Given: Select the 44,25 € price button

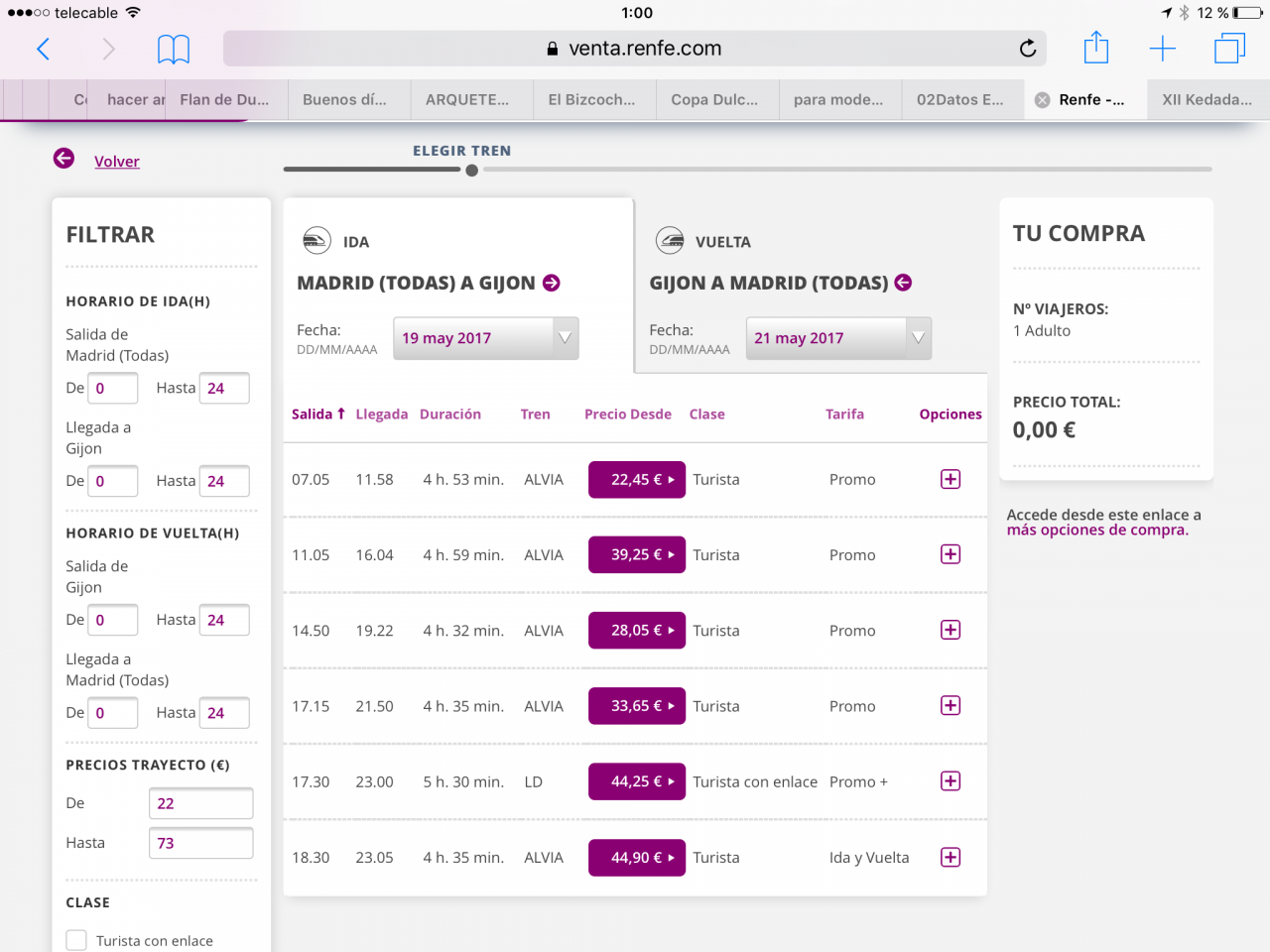Looking at the screenshot, I should (637, 781).
